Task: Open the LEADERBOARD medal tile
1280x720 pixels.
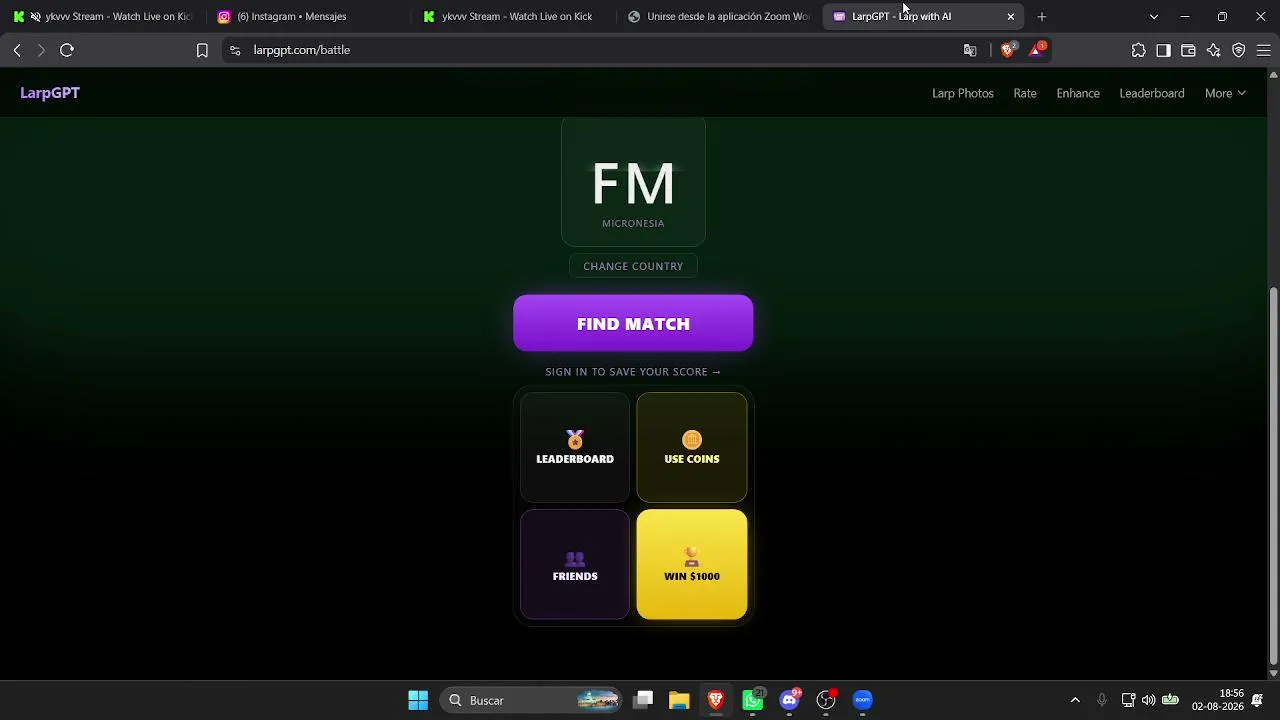Action: (575, 447)
